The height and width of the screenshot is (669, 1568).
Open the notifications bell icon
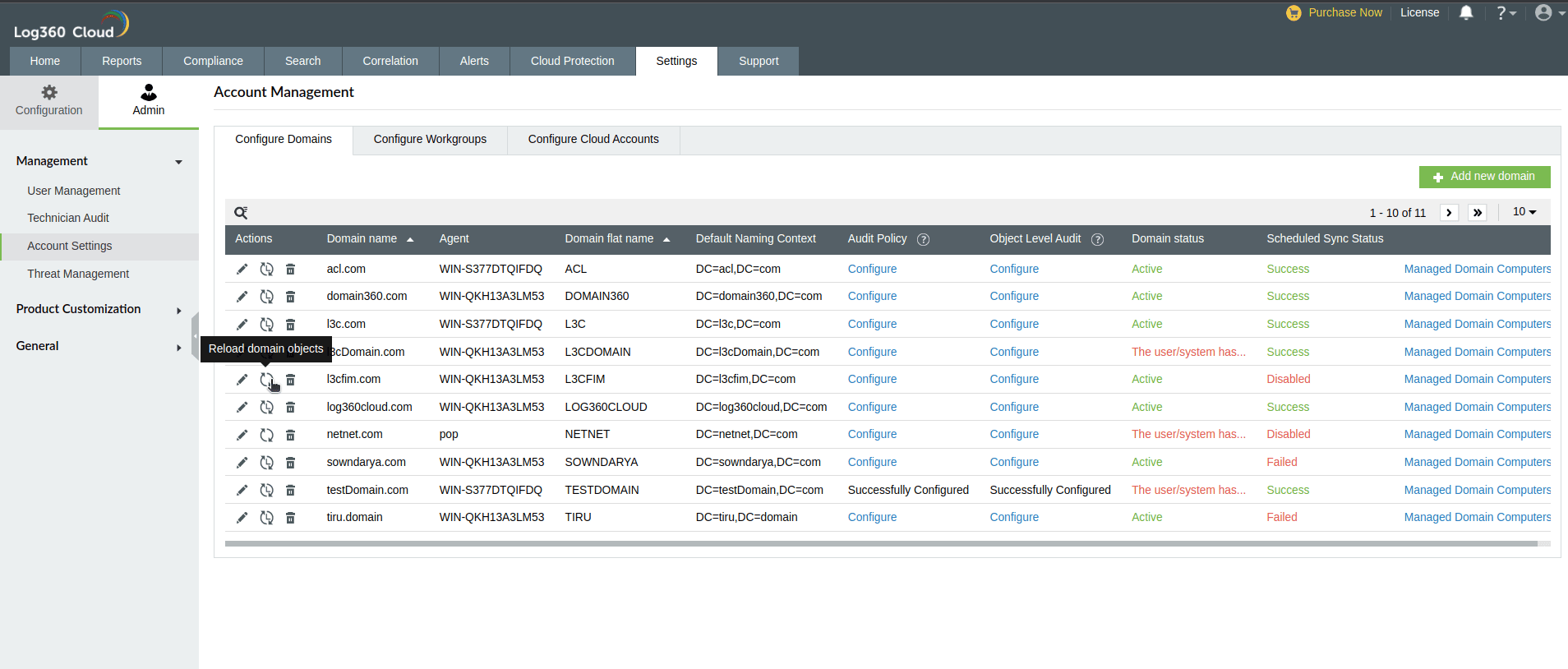click(x=1466, y=13)
